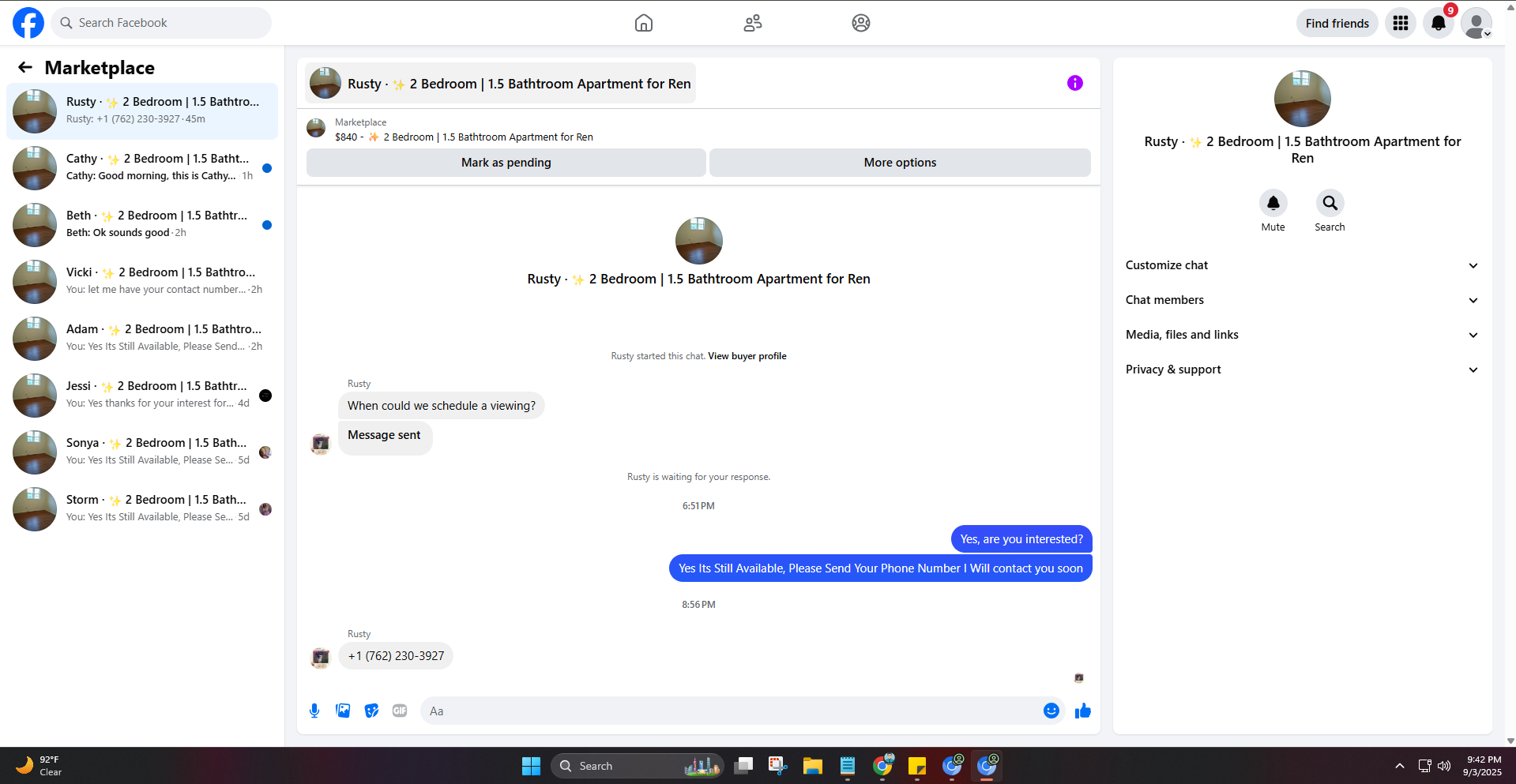Open File Explorer from taskbar
This screenshot has width=1516, height=784.
pyautogui.click(x=813, y=766)
